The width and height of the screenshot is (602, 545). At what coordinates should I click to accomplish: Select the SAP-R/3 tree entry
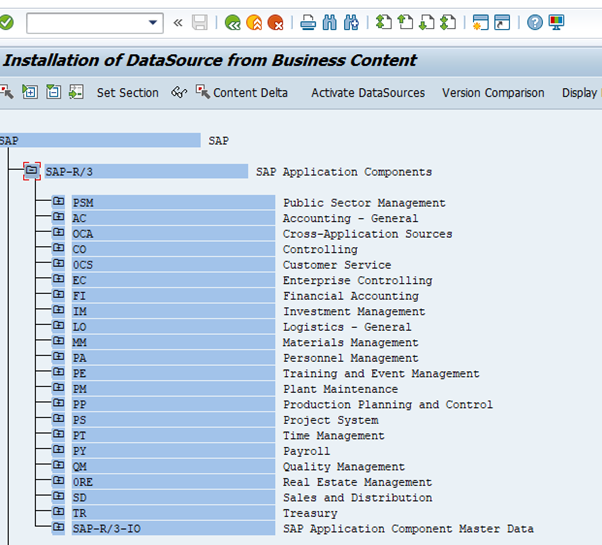coord(146,172)
